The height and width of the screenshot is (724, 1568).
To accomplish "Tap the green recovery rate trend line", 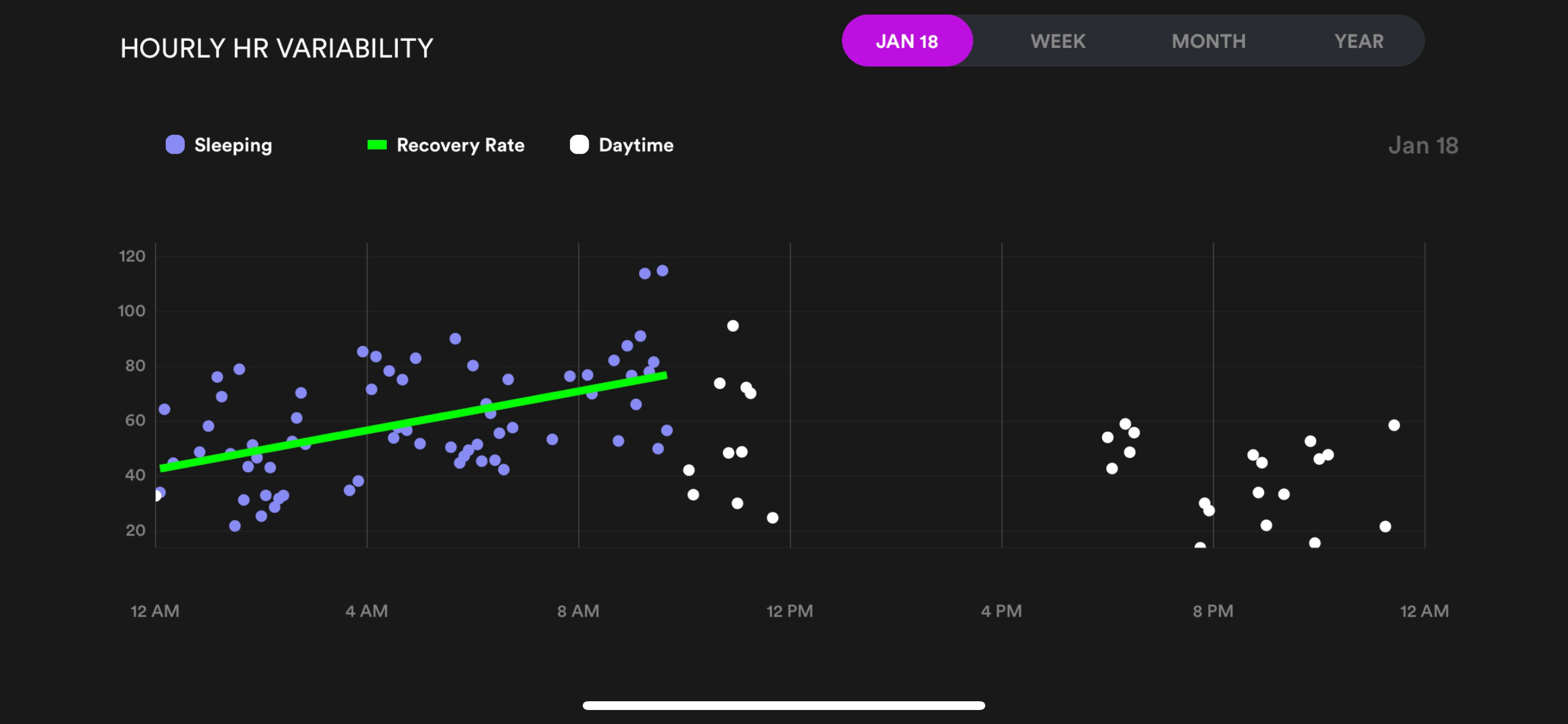I will coord(413,421).
